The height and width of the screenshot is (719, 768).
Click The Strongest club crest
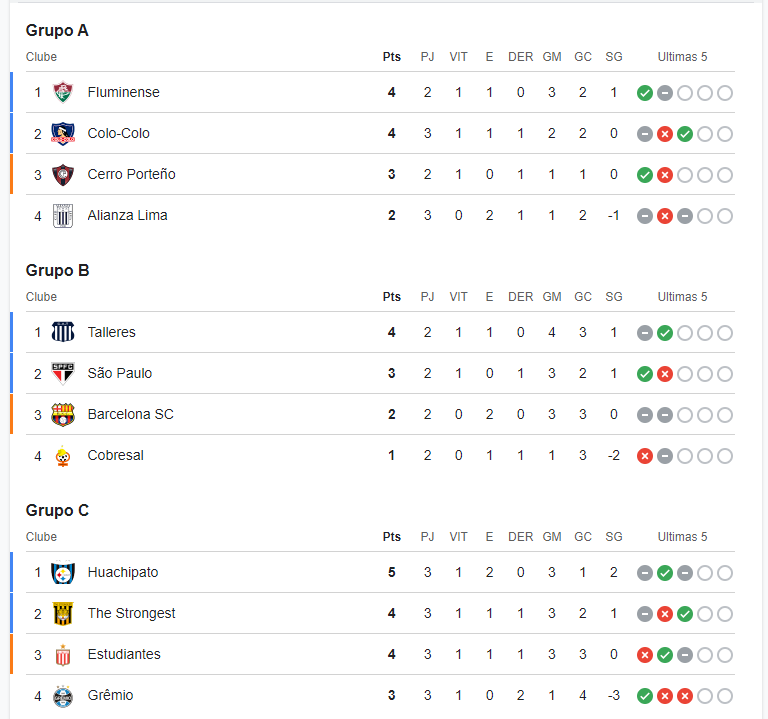[x=63, y=614]
